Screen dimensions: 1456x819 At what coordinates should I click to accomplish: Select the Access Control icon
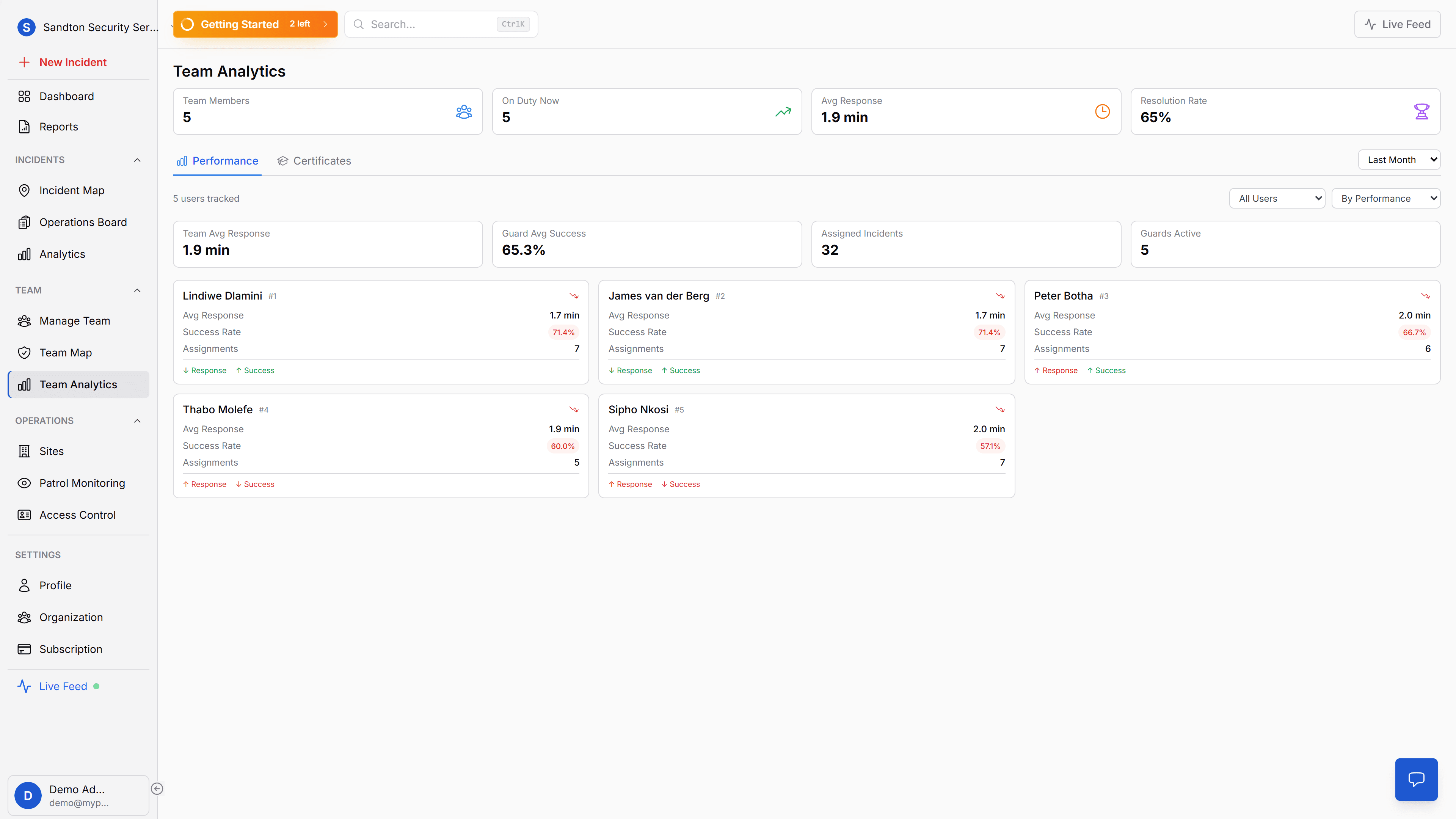[24, 515]
